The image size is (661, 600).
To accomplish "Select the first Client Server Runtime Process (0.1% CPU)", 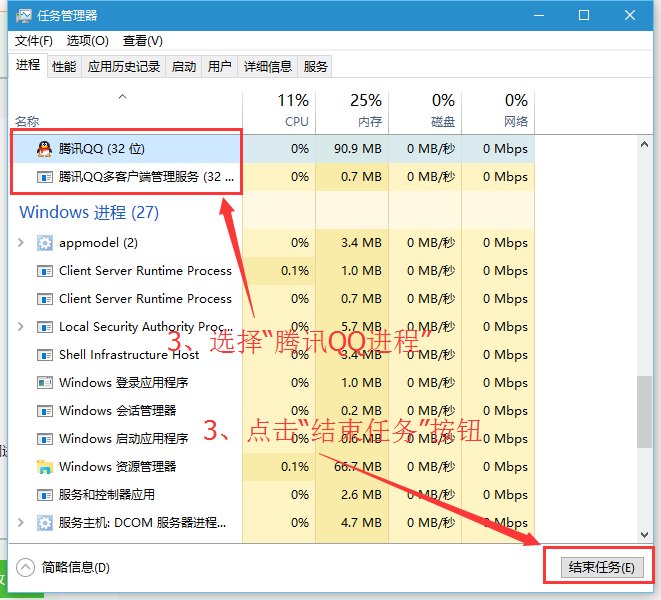I will [x=145, y=271].
